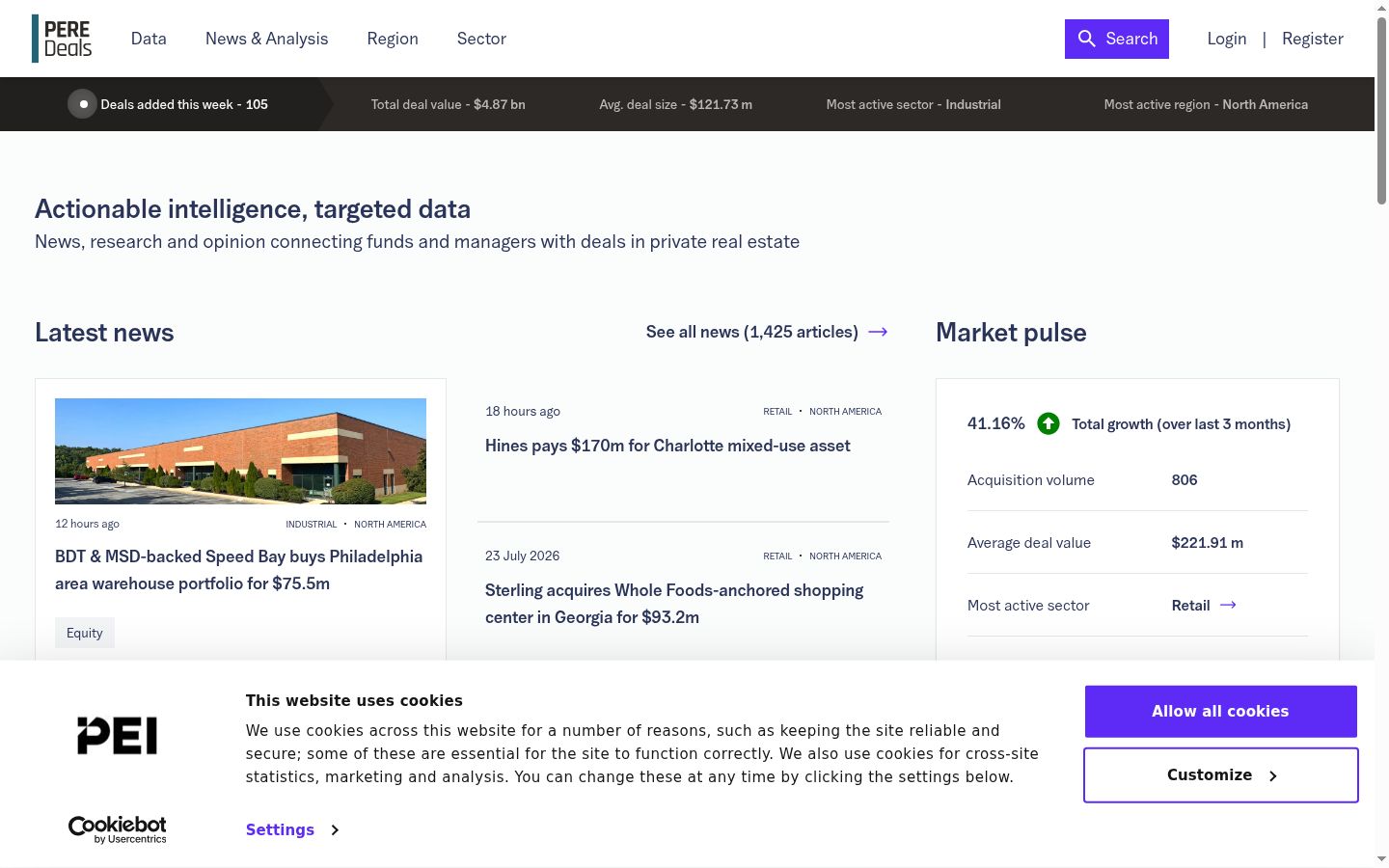Viewport: 1389px width, 868px height.
Task: Expand the cookie Settings chevron
Action: point(335,830)
